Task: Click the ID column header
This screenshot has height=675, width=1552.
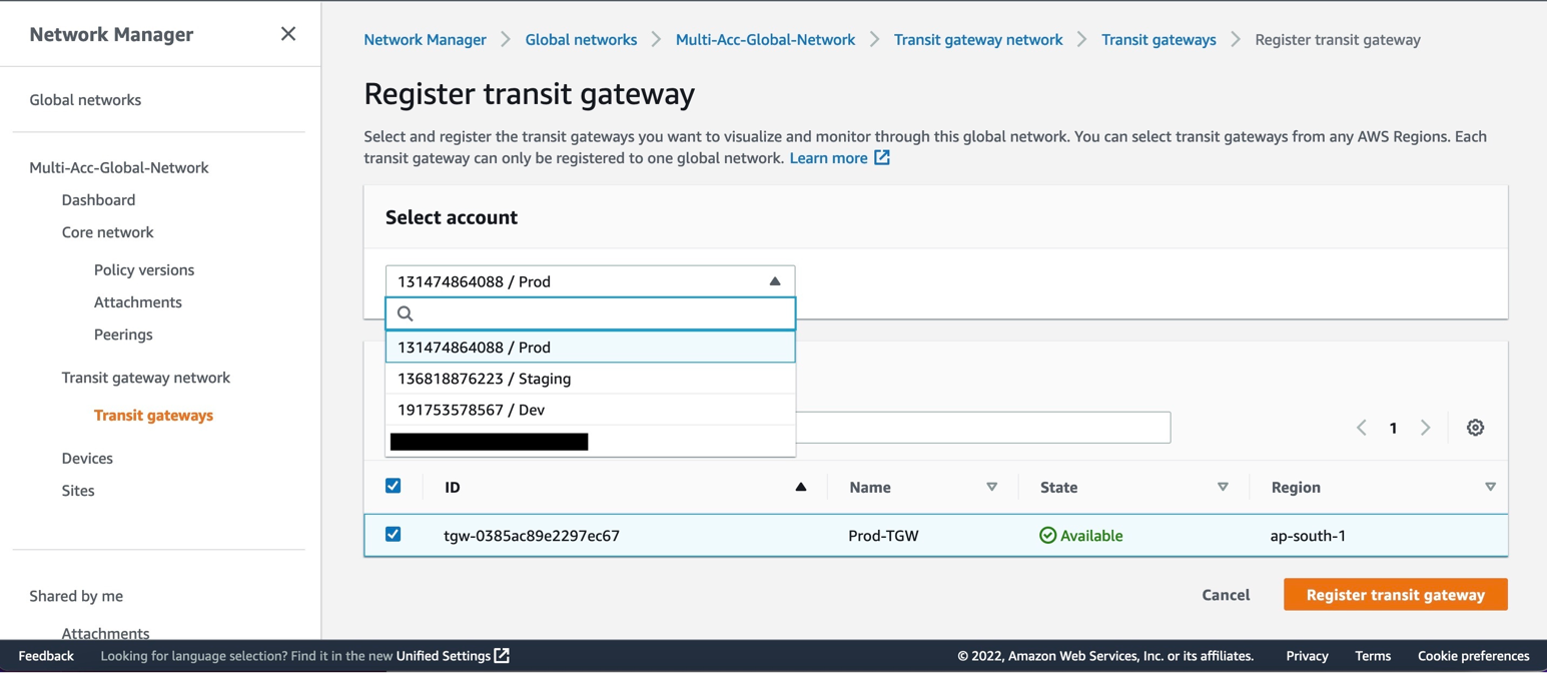Action: (454, 488)
